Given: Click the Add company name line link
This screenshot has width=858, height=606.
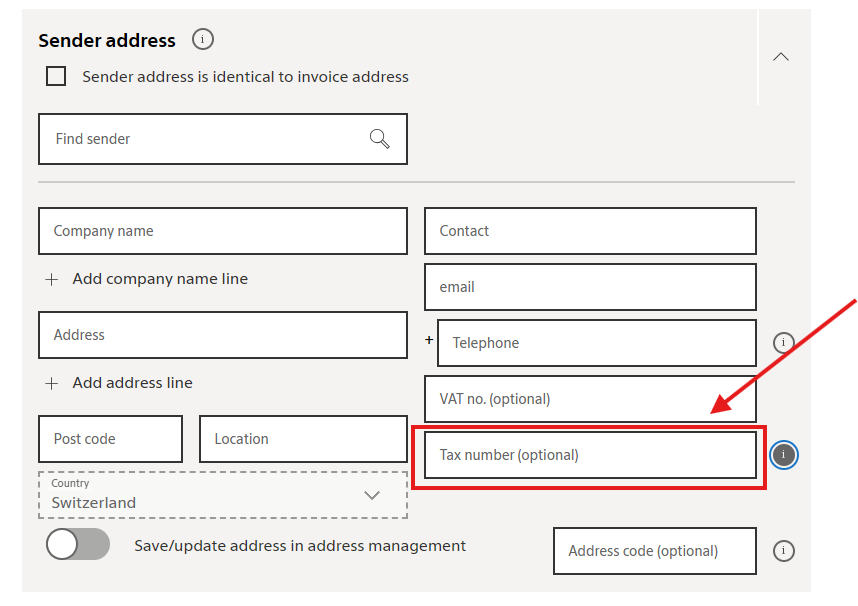Looking at the screenshot, I should click(x=160, y=279).
